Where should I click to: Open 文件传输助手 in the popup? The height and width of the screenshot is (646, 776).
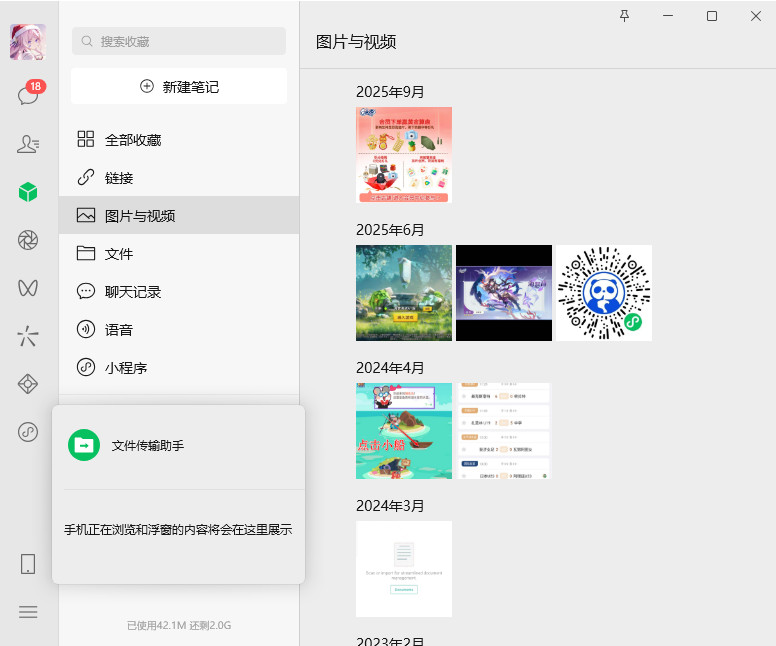pyautogui.click(x=147, y=445)
